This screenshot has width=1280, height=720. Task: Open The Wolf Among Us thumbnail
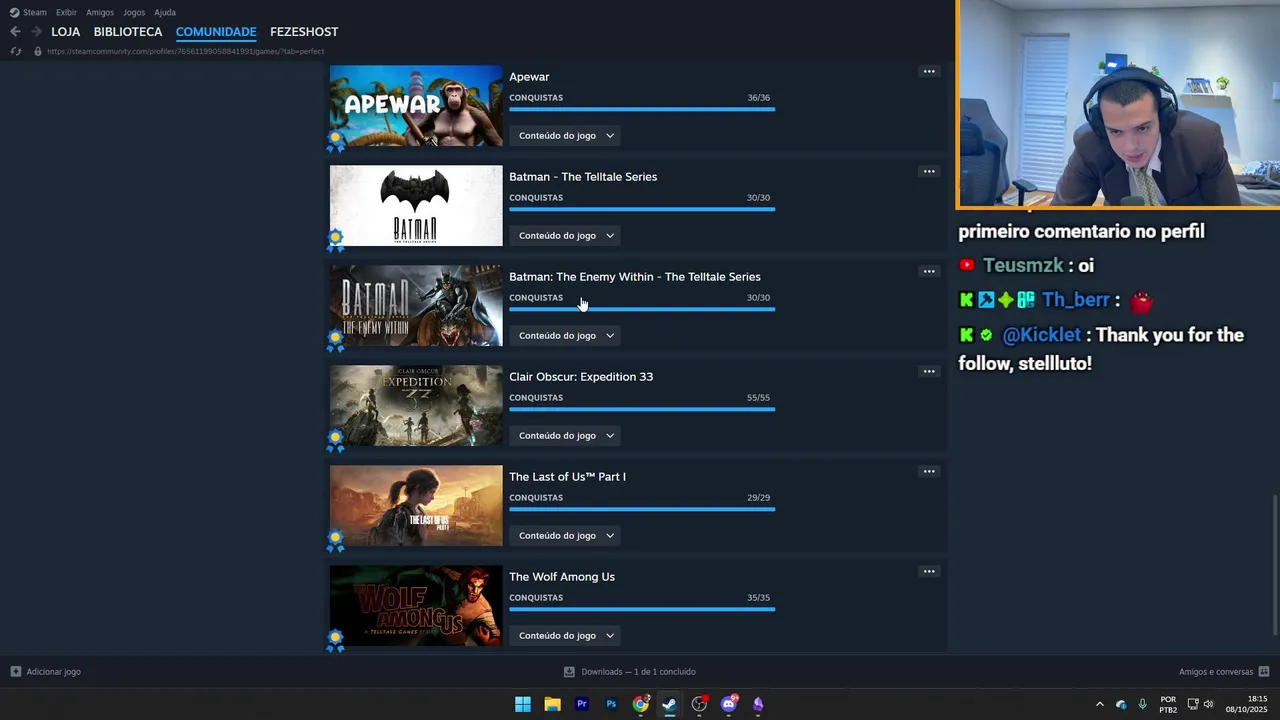pos(416,606)
